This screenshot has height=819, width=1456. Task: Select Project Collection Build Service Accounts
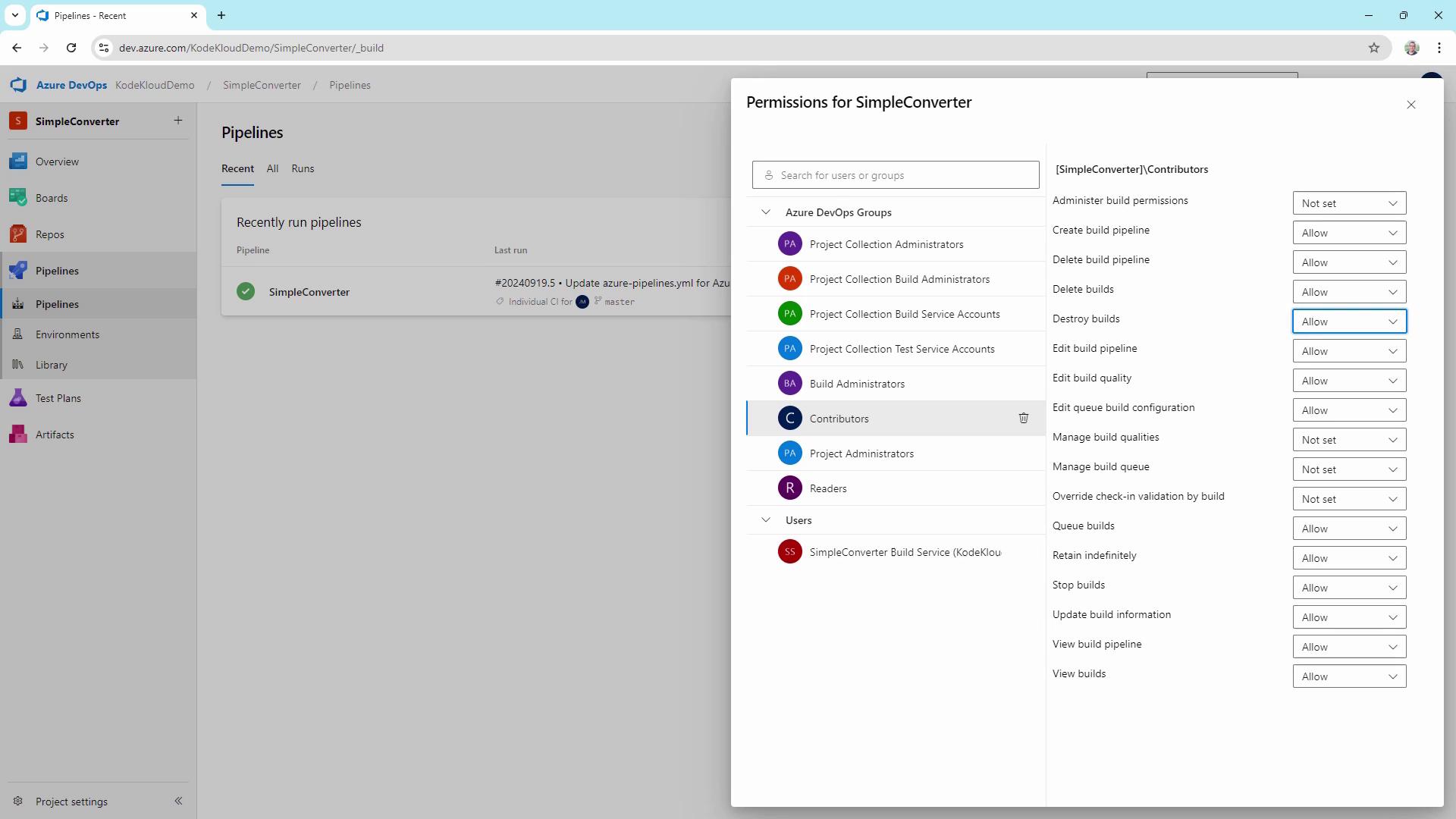[896, 314]
